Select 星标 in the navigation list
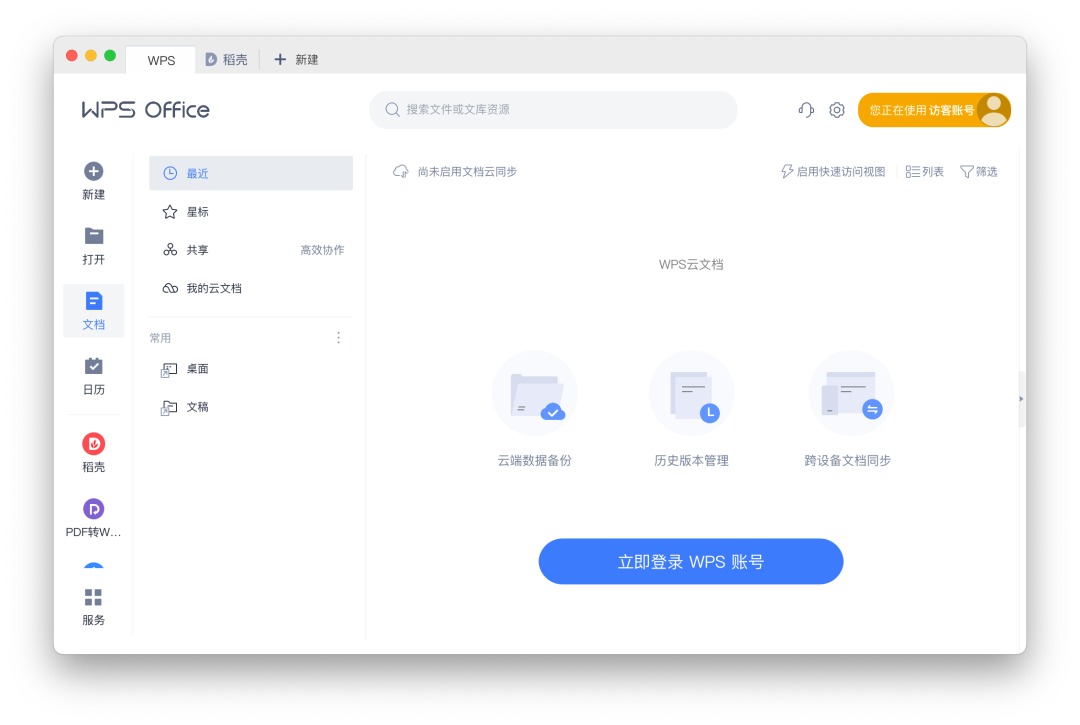 [251, 211]
